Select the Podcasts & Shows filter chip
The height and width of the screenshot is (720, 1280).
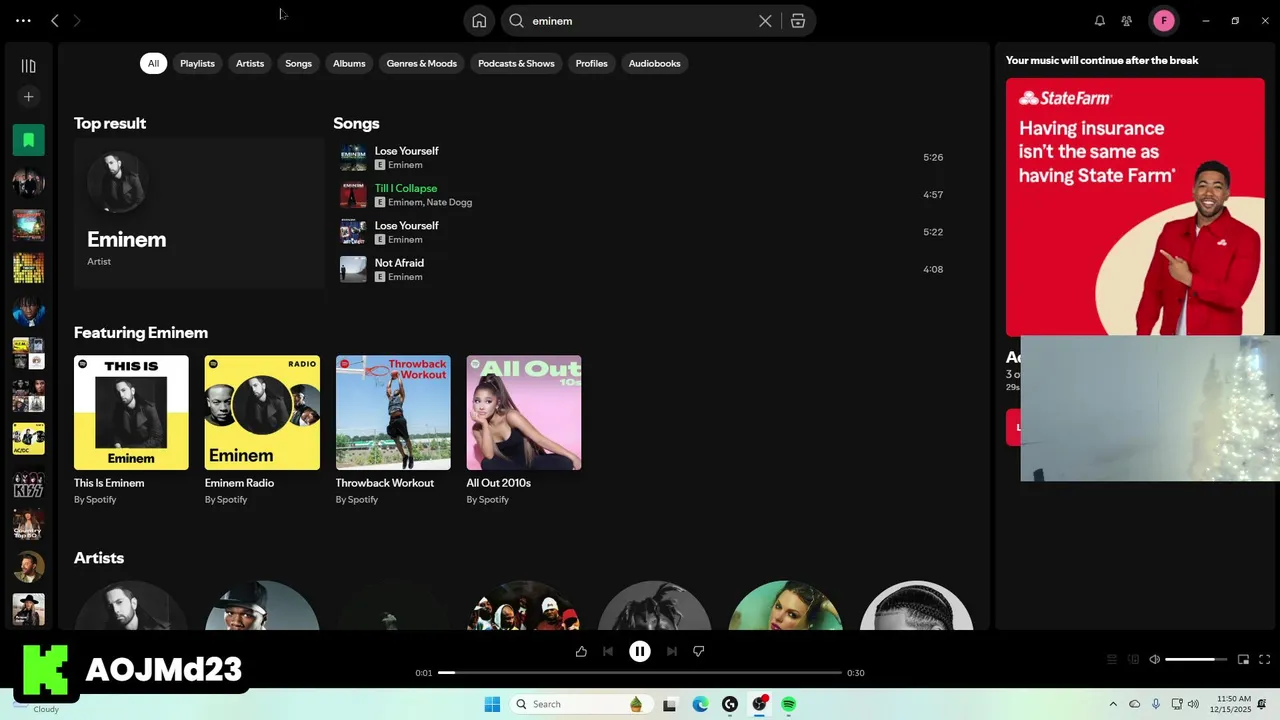(516, 63)
